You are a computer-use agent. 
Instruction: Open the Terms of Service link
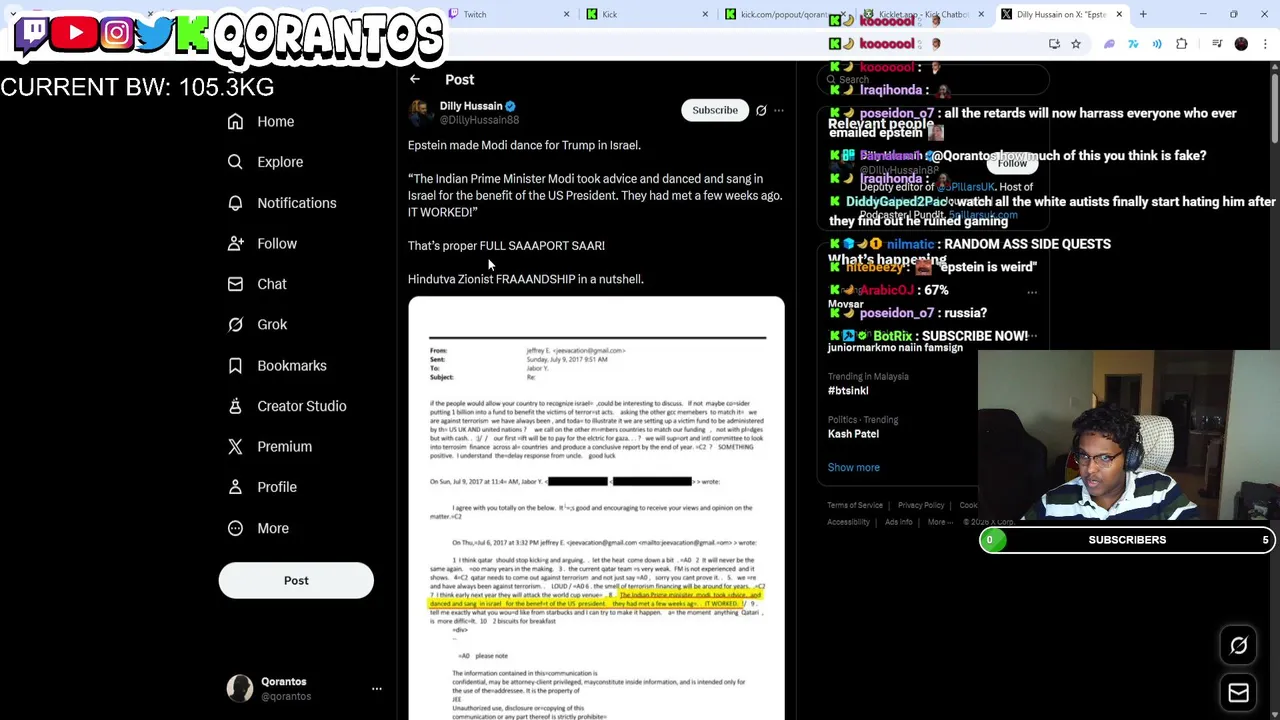[855, 506]
